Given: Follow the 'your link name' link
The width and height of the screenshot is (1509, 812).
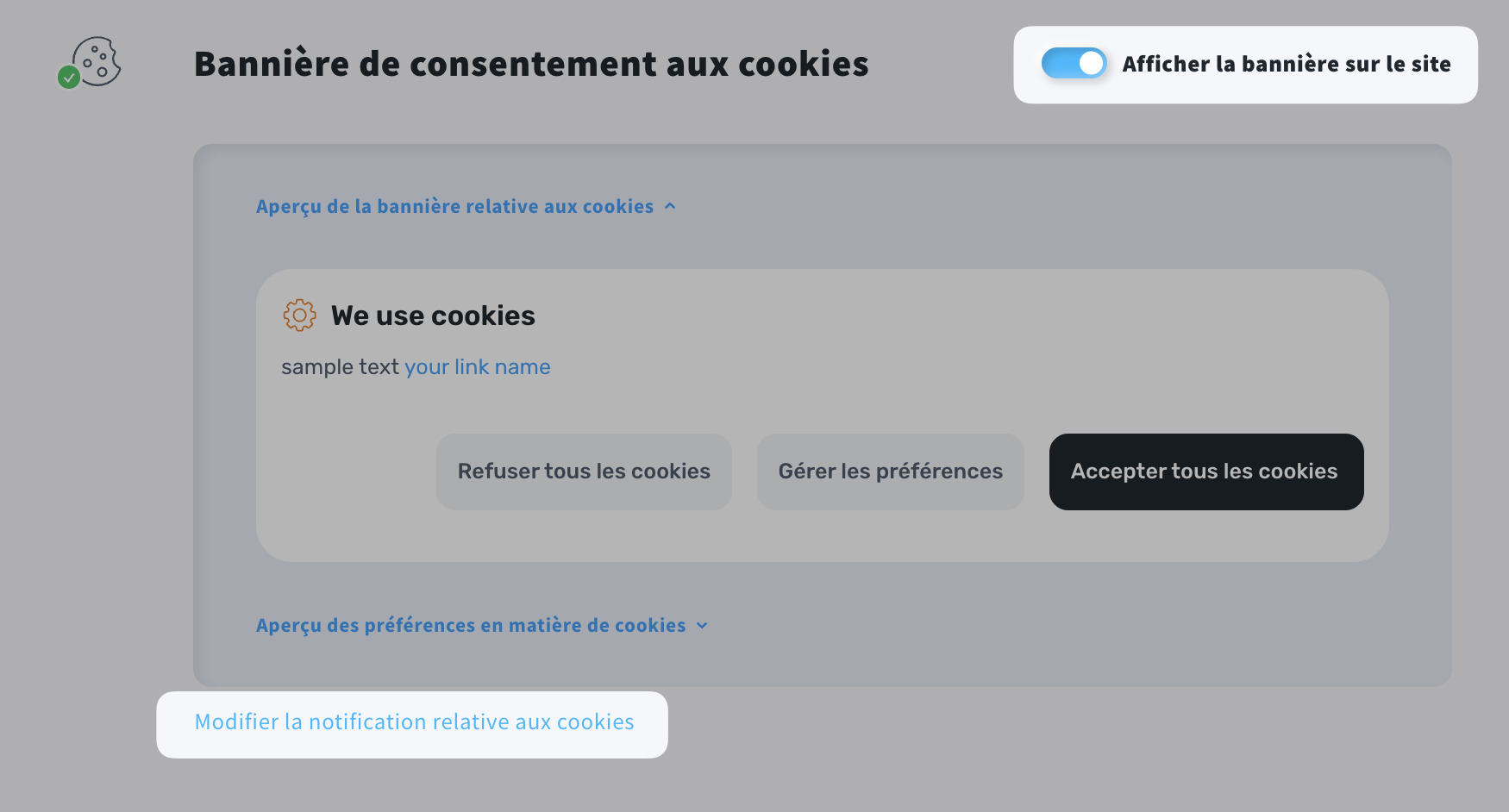Looking at the screenshot, I should point(477,367).
